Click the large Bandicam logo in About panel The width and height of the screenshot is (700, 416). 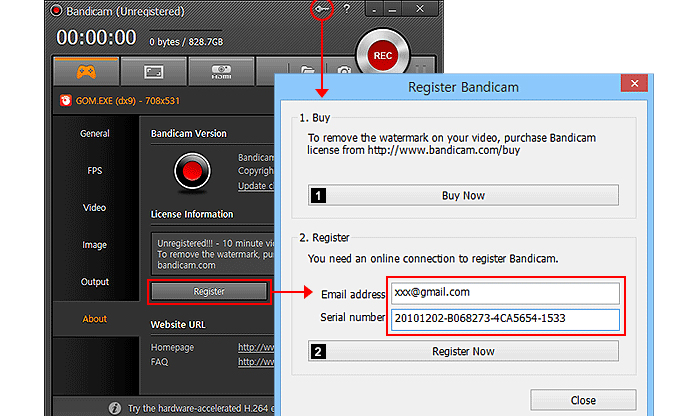coord(192,172)
